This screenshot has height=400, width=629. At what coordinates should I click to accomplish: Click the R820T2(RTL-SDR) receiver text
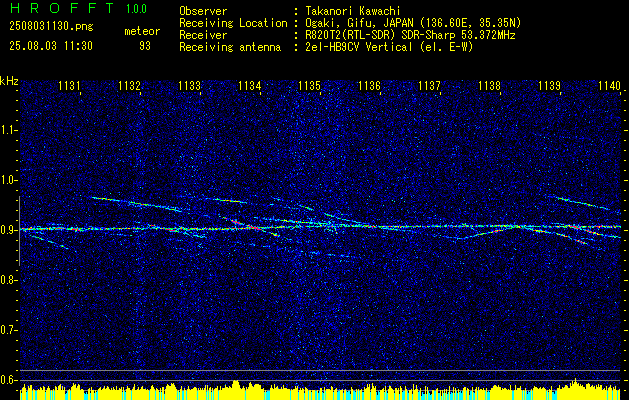coord(410,35)
